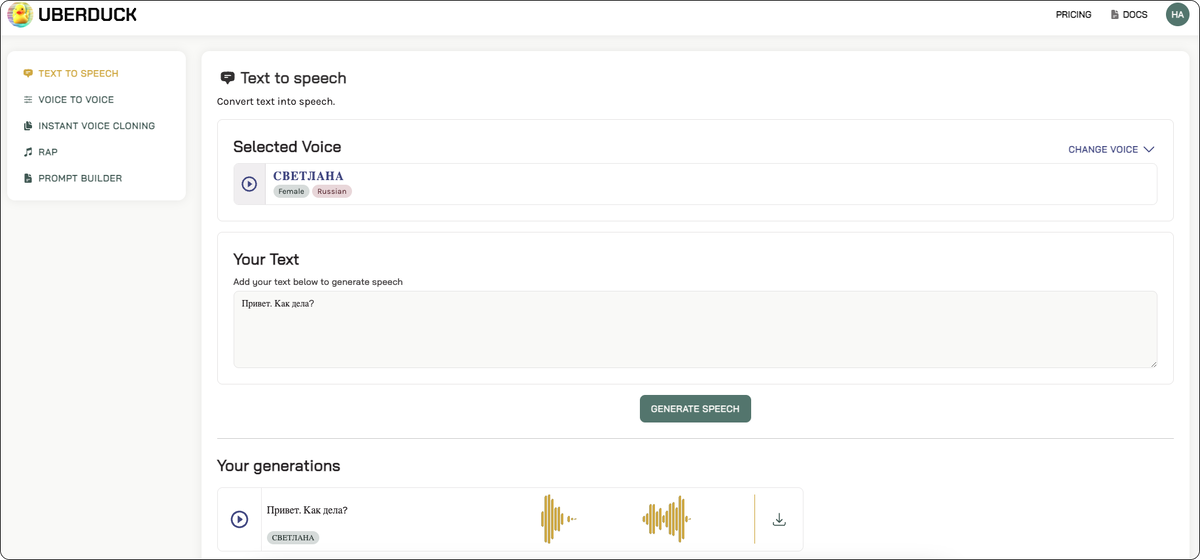Viewport: 1200px width, 560px height.
Task: Click 'Convert text into speech.' subtitle
Action: click(x=276, y=101)
